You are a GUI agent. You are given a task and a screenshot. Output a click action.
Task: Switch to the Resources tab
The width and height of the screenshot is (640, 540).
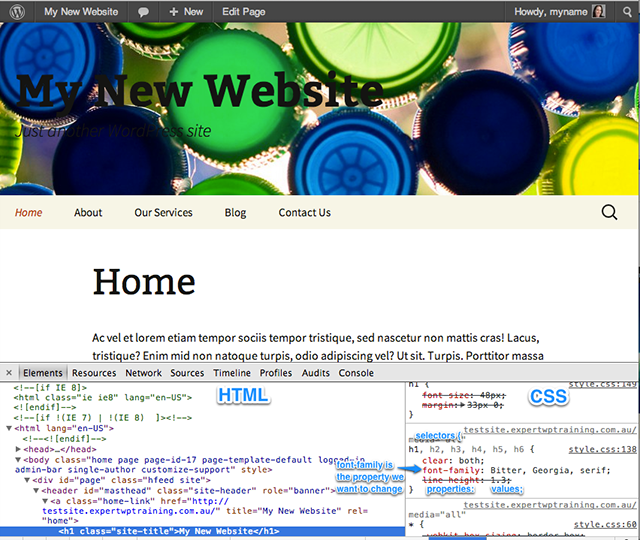pyautogui.click(x=94, y=373)
